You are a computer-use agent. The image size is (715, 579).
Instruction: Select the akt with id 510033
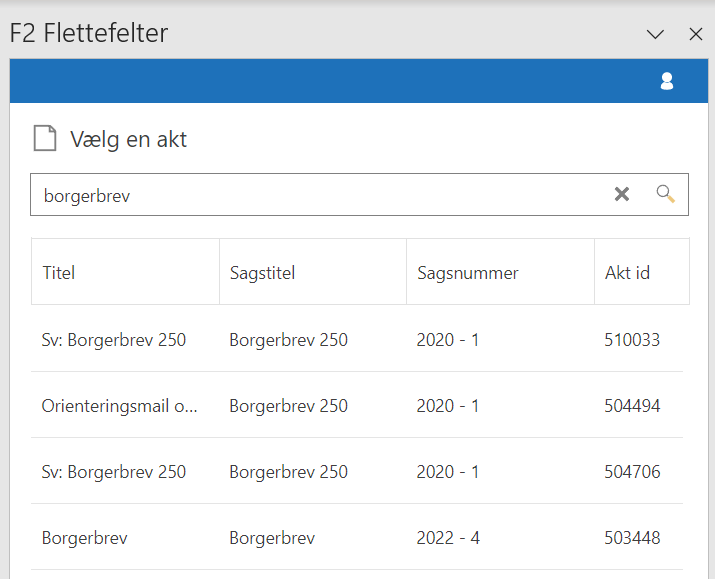coord(632,340)
